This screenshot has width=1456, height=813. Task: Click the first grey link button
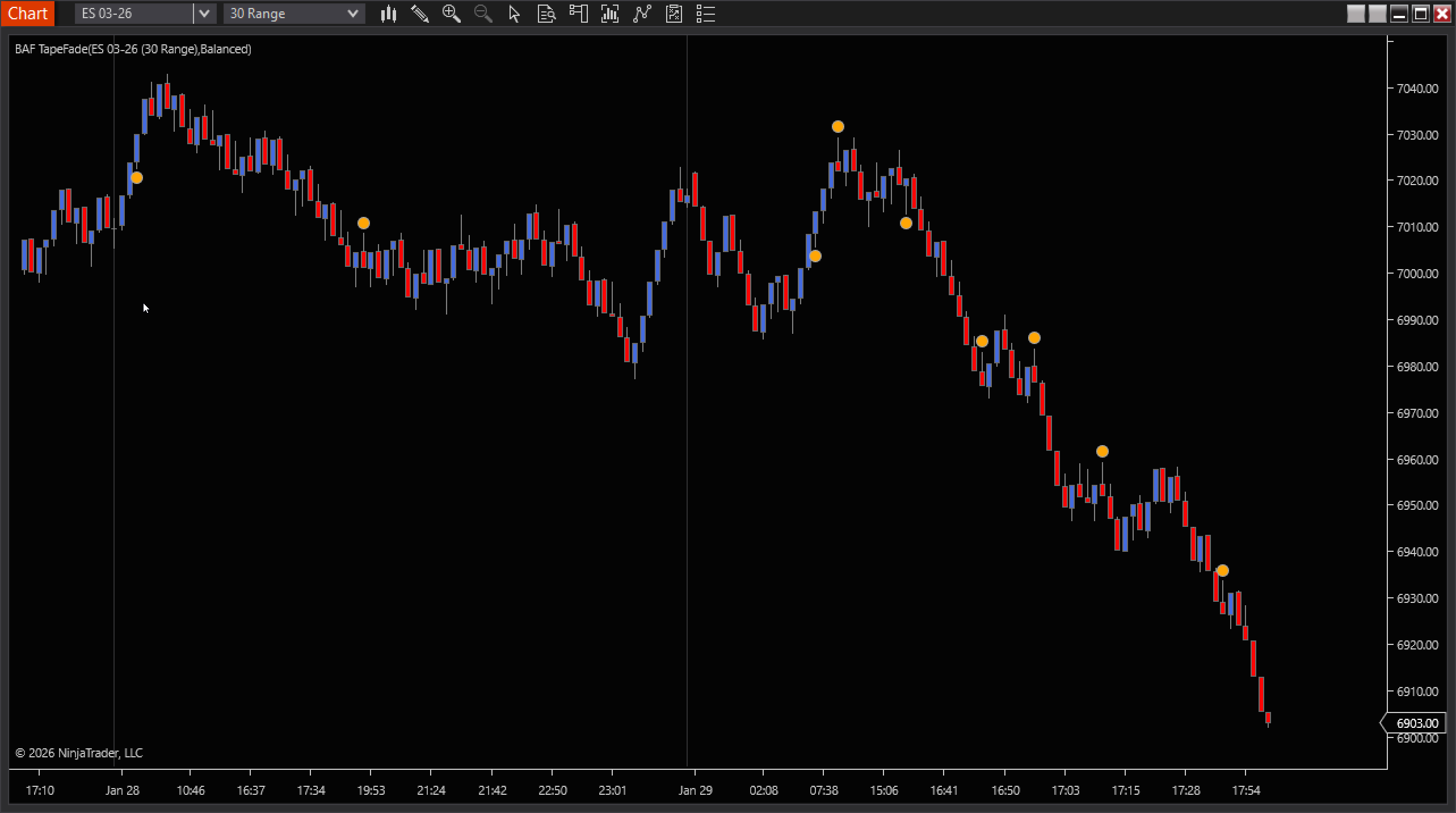pos(1356,14)
